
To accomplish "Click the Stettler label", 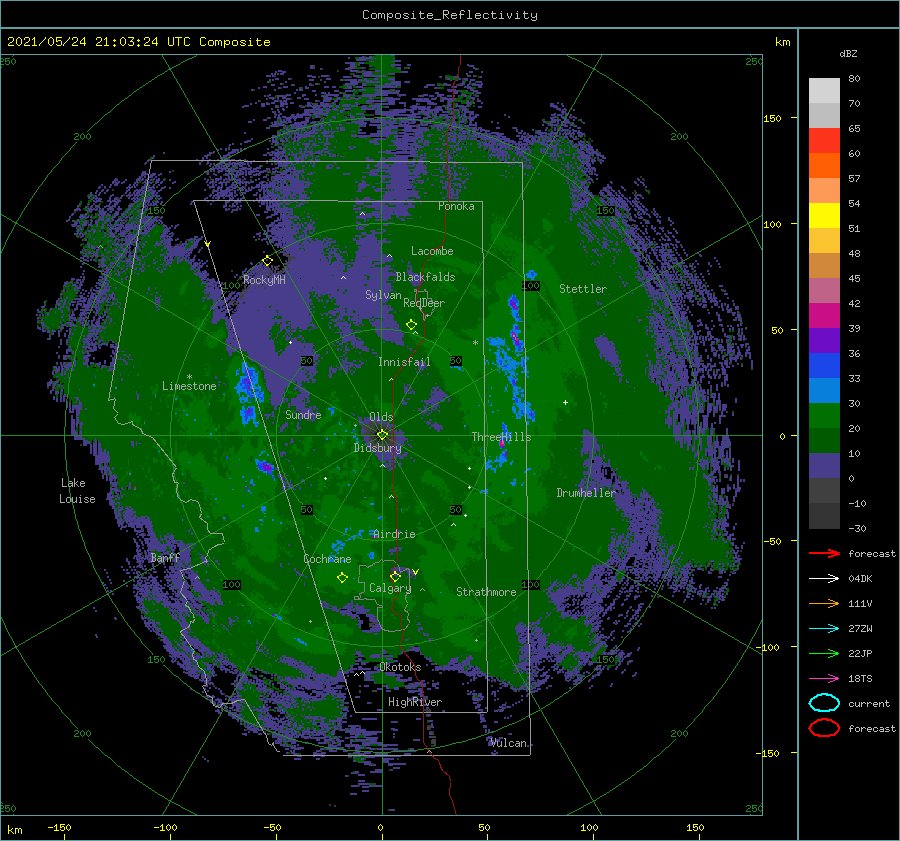I will tap(583, 289).
